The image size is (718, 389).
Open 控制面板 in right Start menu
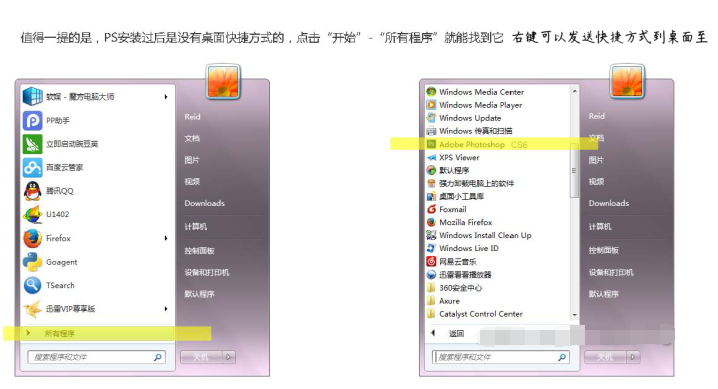pos(604,250)
